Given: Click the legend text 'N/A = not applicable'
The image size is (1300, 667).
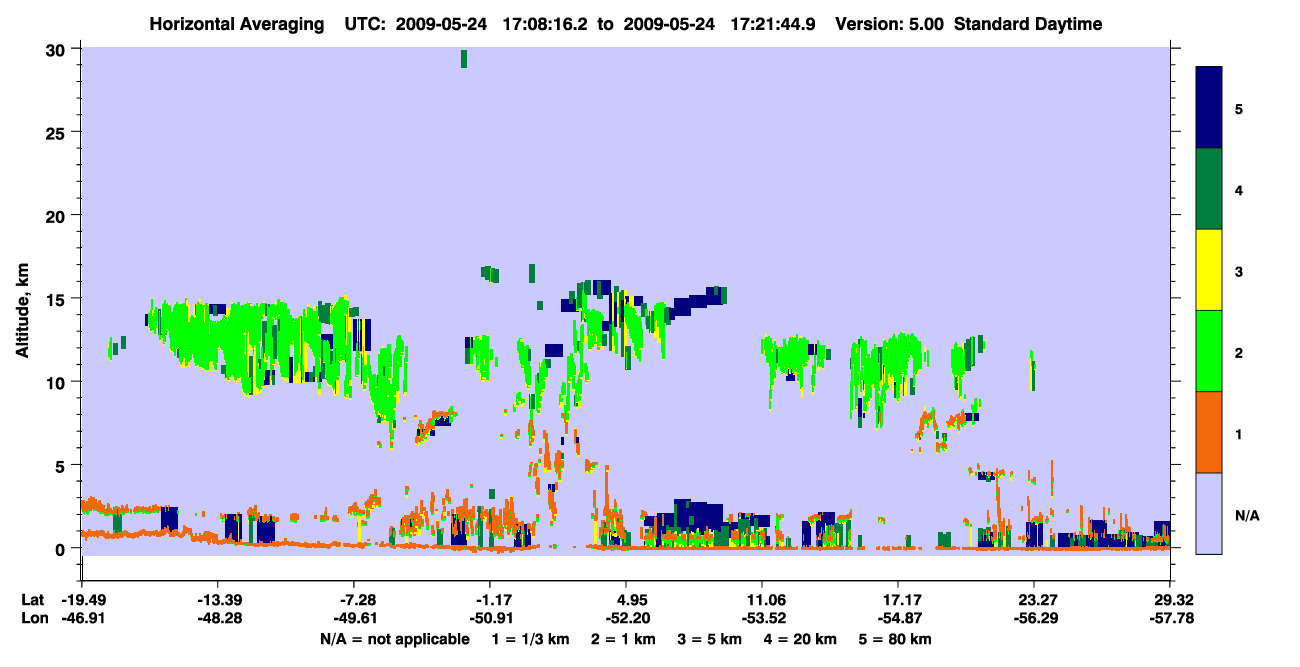Looking at the screenshot, I should coord(394,639).
